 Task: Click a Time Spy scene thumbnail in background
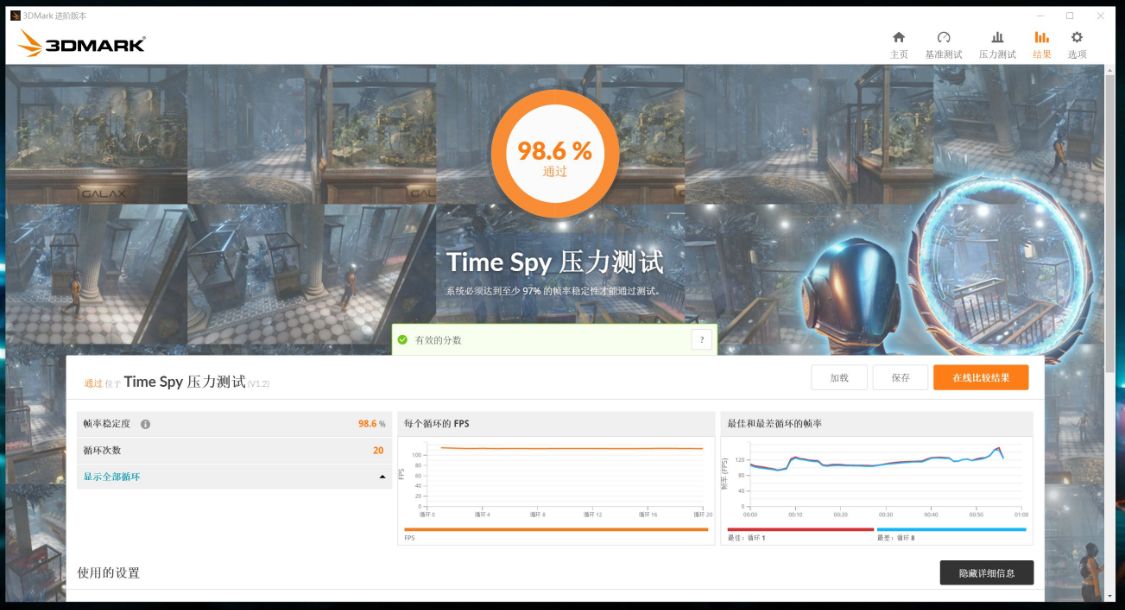[x=95, y=130]
